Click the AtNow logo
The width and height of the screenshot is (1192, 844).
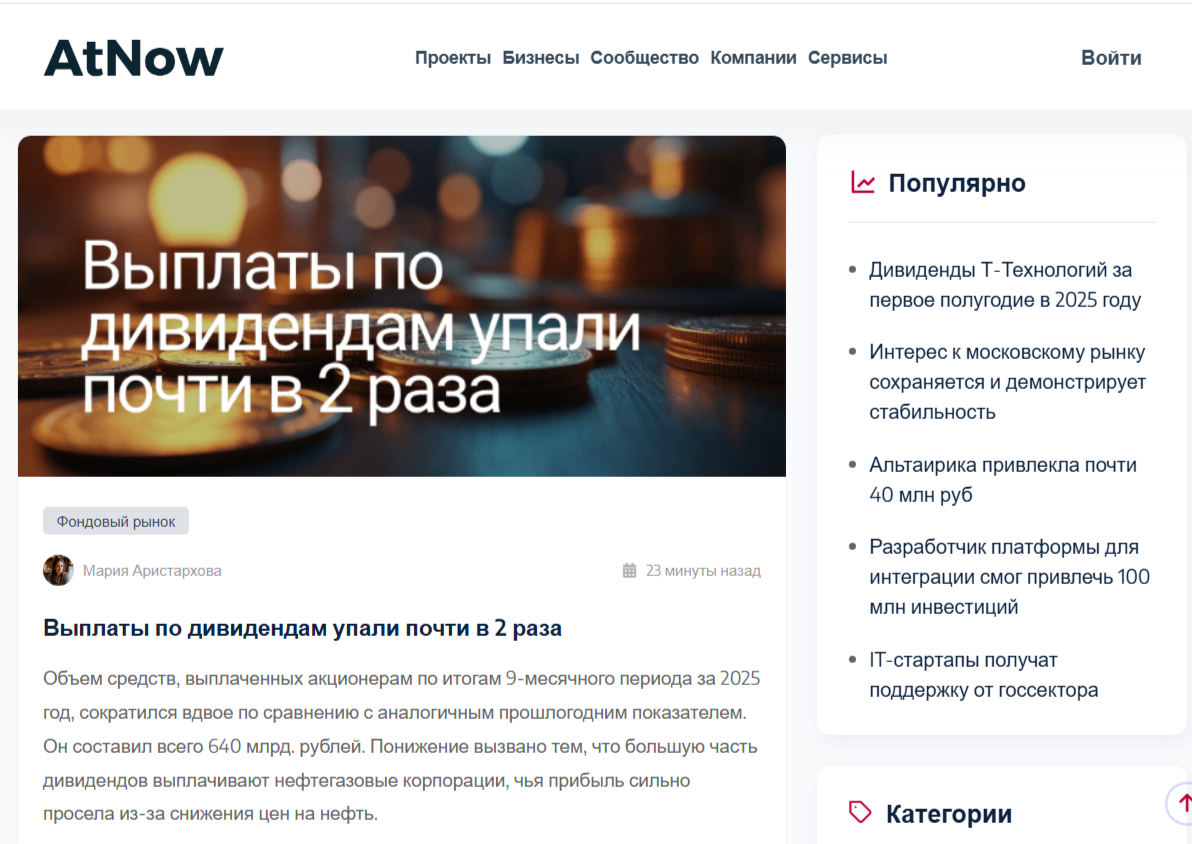click(x=134, y=58)
